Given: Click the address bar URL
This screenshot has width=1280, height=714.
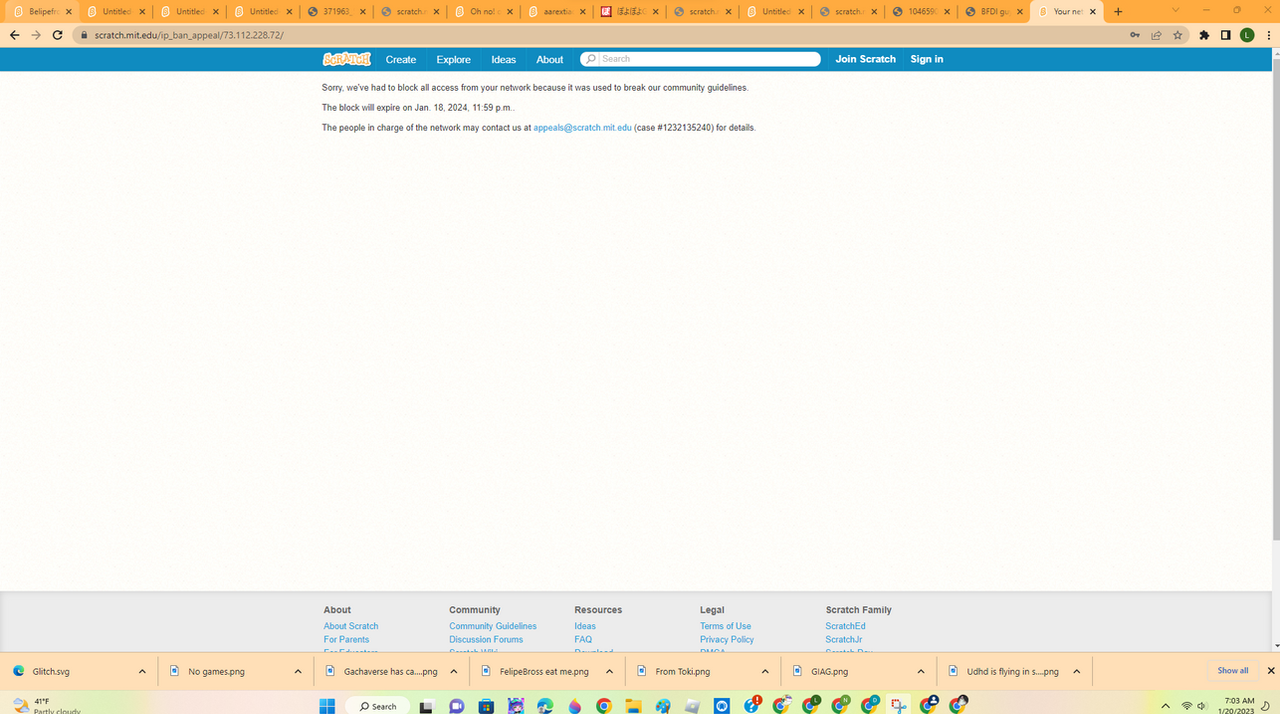Looking at the screenshot, I should [189, 35].
